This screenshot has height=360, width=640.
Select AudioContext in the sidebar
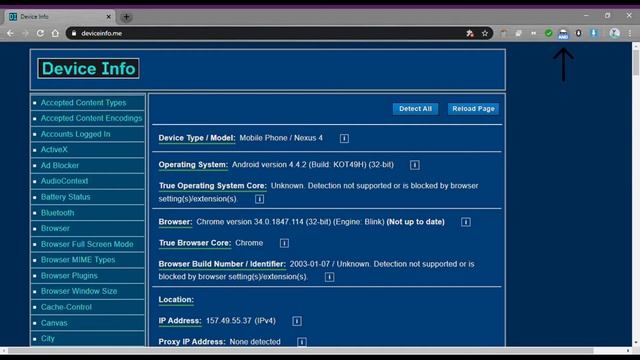tap(64, 181)
